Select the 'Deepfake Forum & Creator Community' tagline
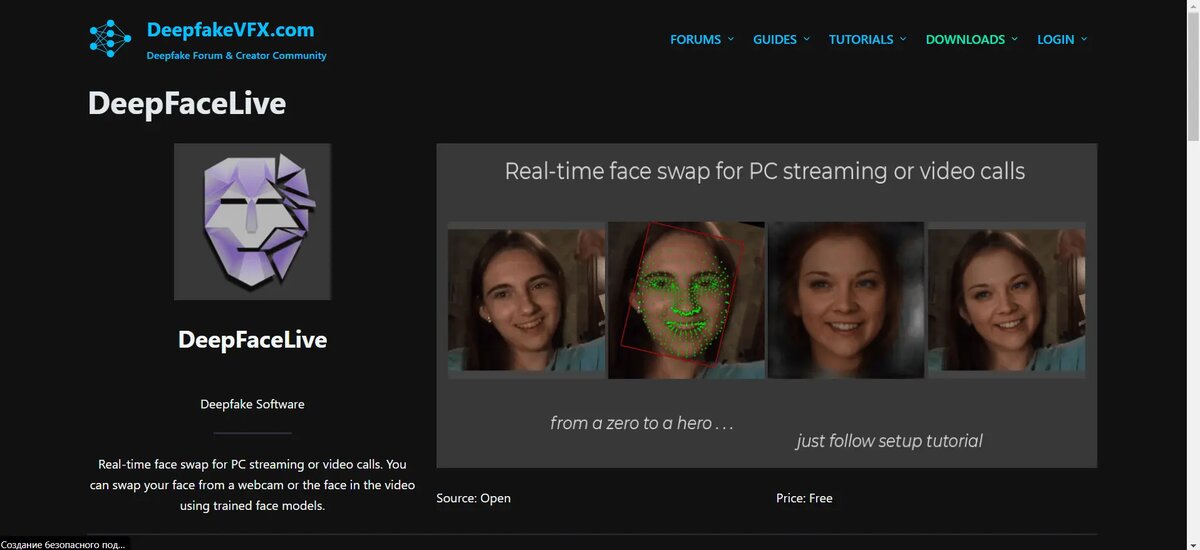This screenshot has height=550, width=1200. [x=236, y=56]
